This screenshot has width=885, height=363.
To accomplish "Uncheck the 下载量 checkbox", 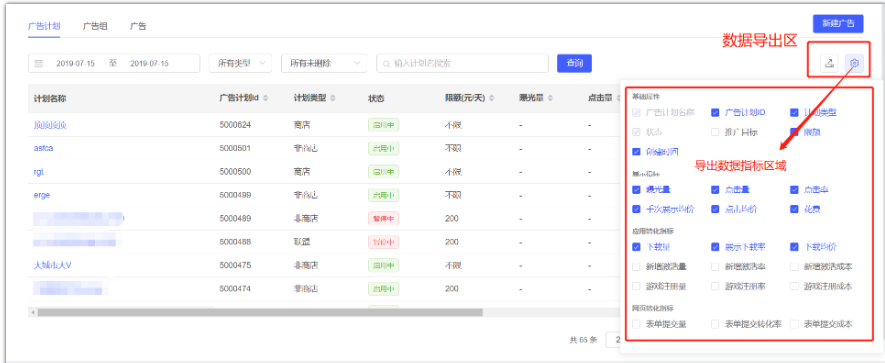I will tap(637, 247).
